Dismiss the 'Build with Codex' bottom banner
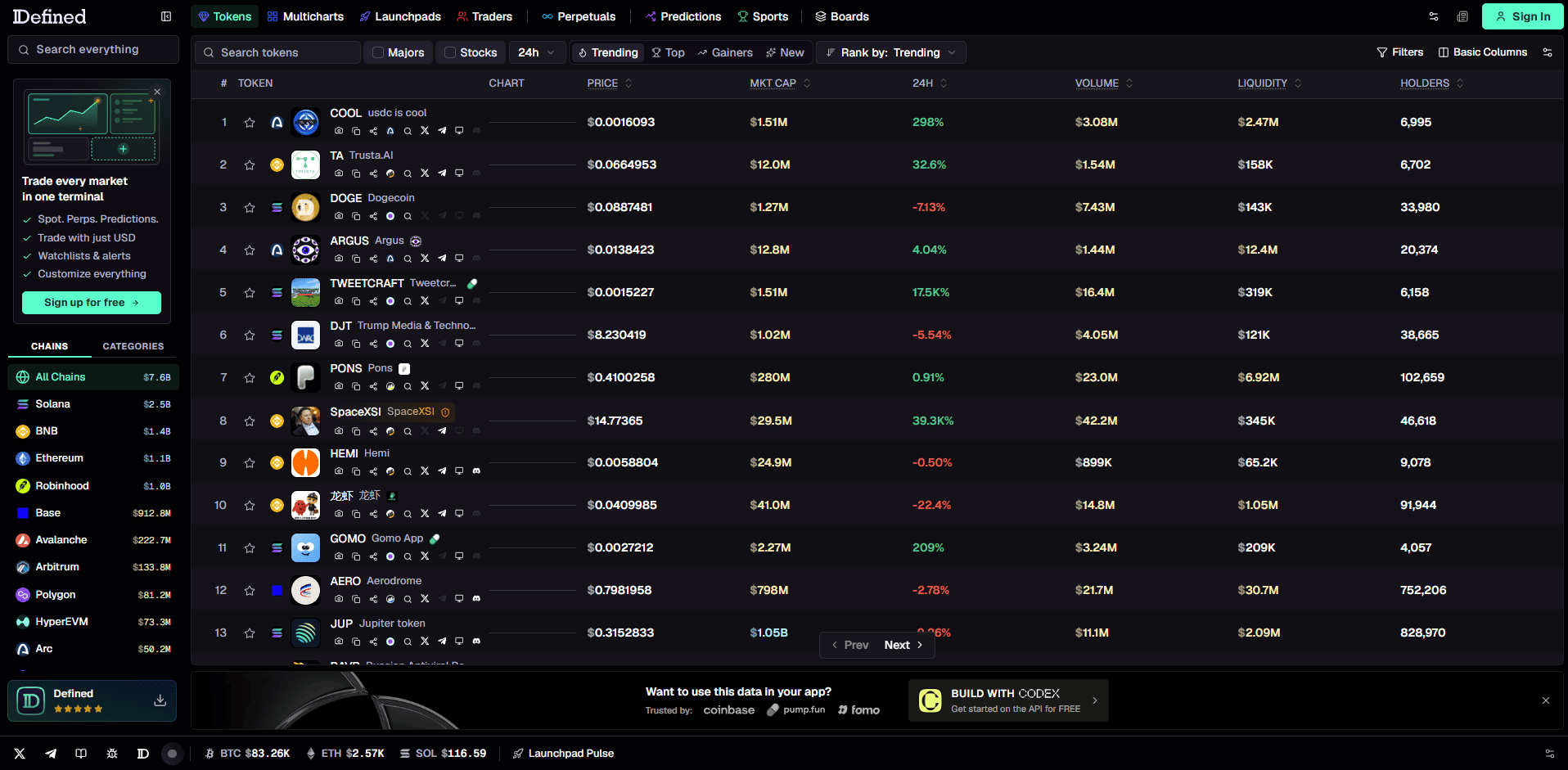The height and width of the screenshot is (770, 1568). (1546, 700)
